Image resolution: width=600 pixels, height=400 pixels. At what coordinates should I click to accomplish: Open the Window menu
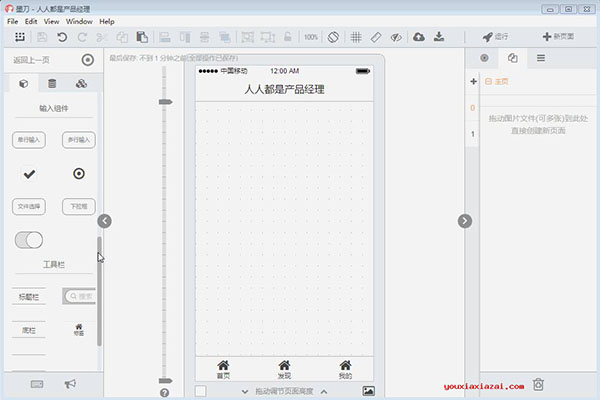click(79, 21)
